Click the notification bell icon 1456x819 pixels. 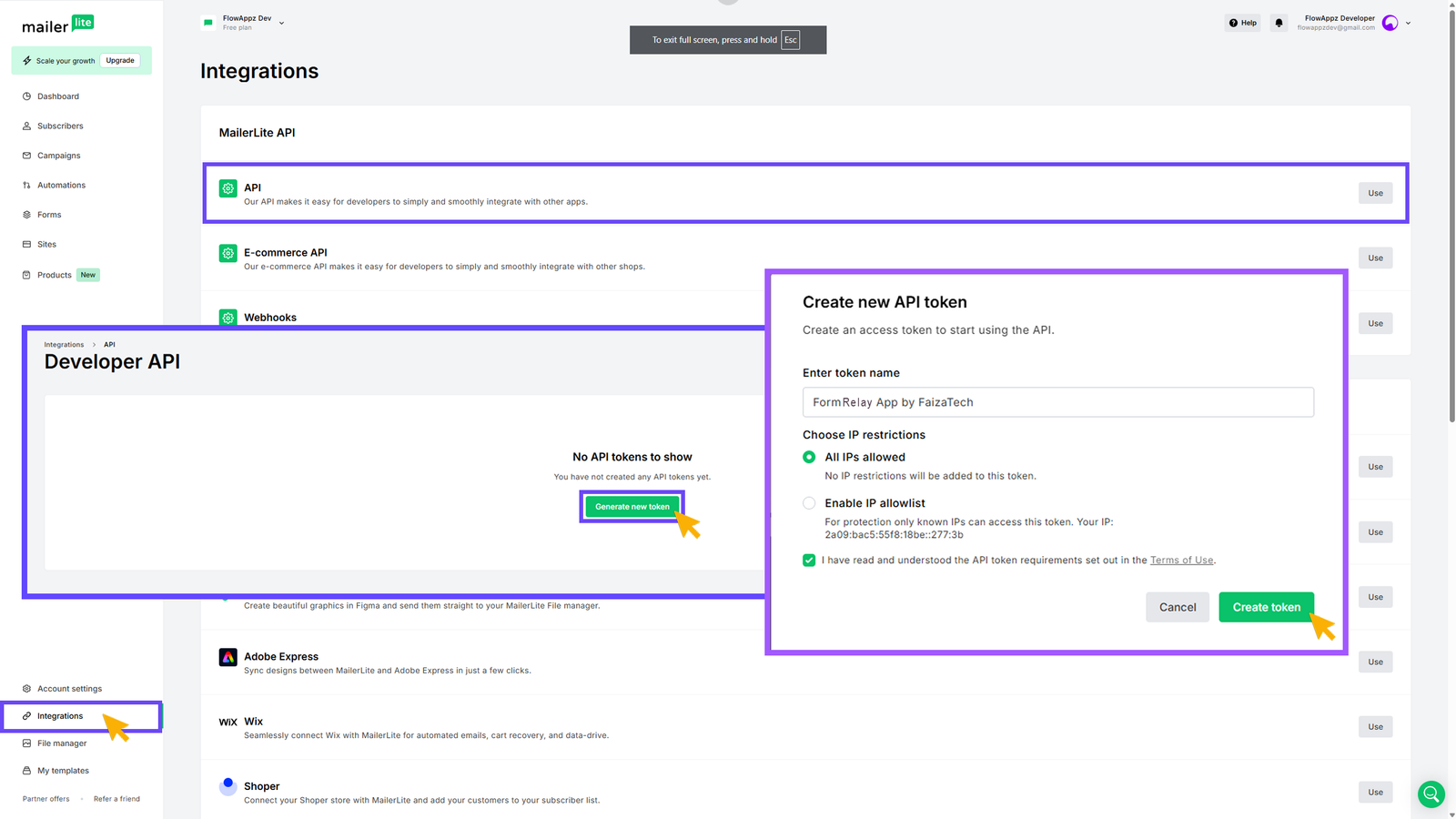(1279, 23)
